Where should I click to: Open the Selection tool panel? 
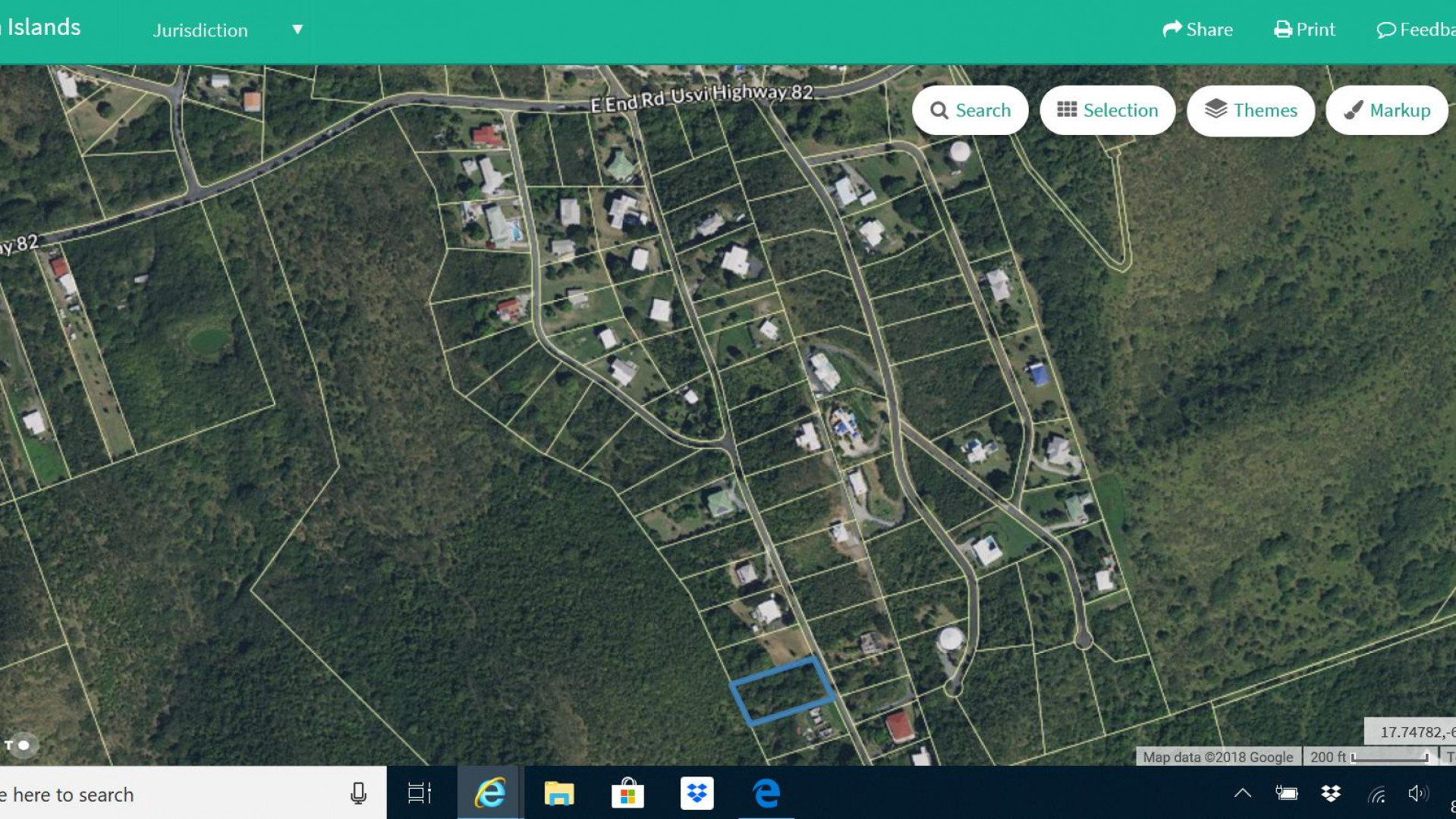(x=1107, y=111)
